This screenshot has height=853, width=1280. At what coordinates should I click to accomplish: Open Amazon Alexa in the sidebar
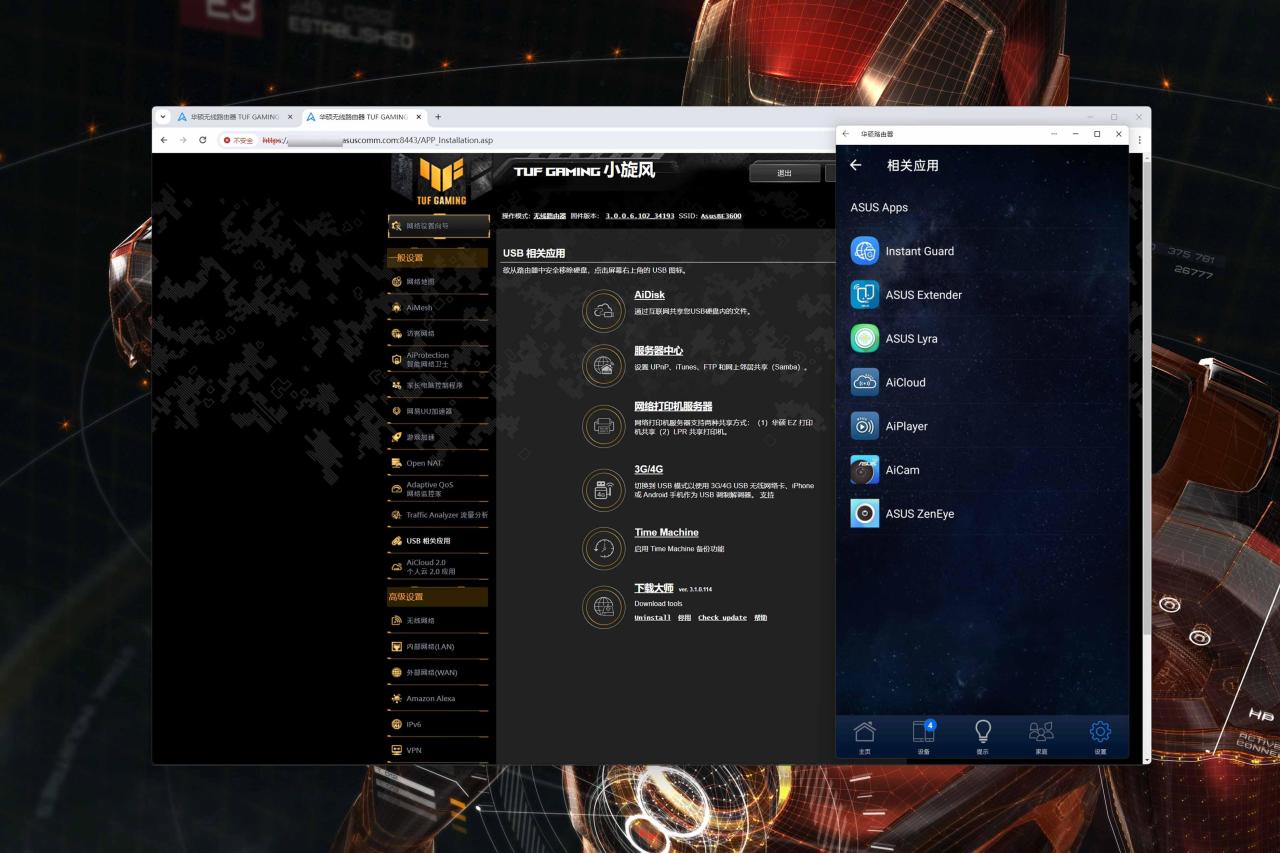(438, 698)
